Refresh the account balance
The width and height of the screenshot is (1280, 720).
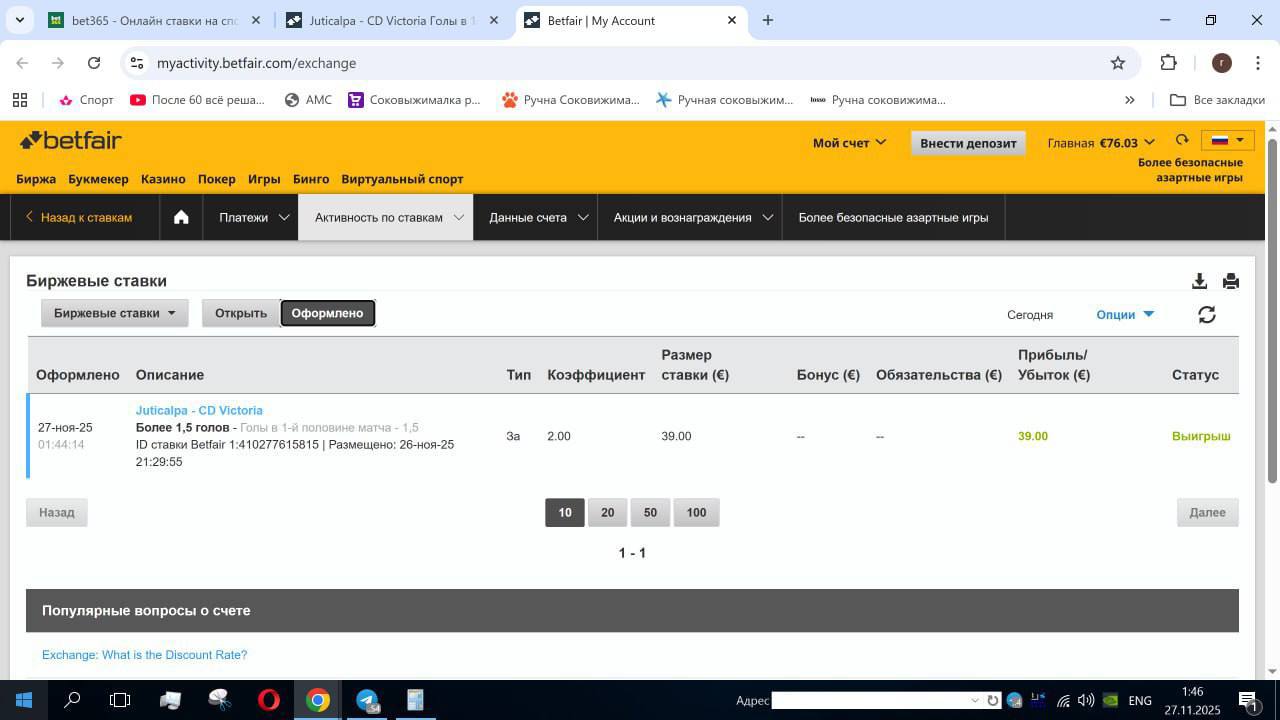coord(1182,141)
